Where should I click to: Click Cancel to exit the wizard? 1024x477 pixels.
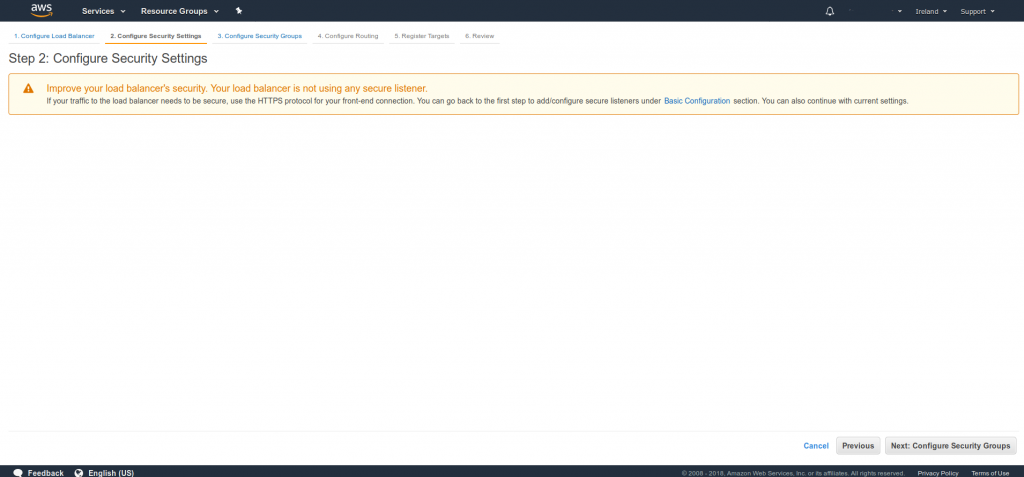coord(816,446)
